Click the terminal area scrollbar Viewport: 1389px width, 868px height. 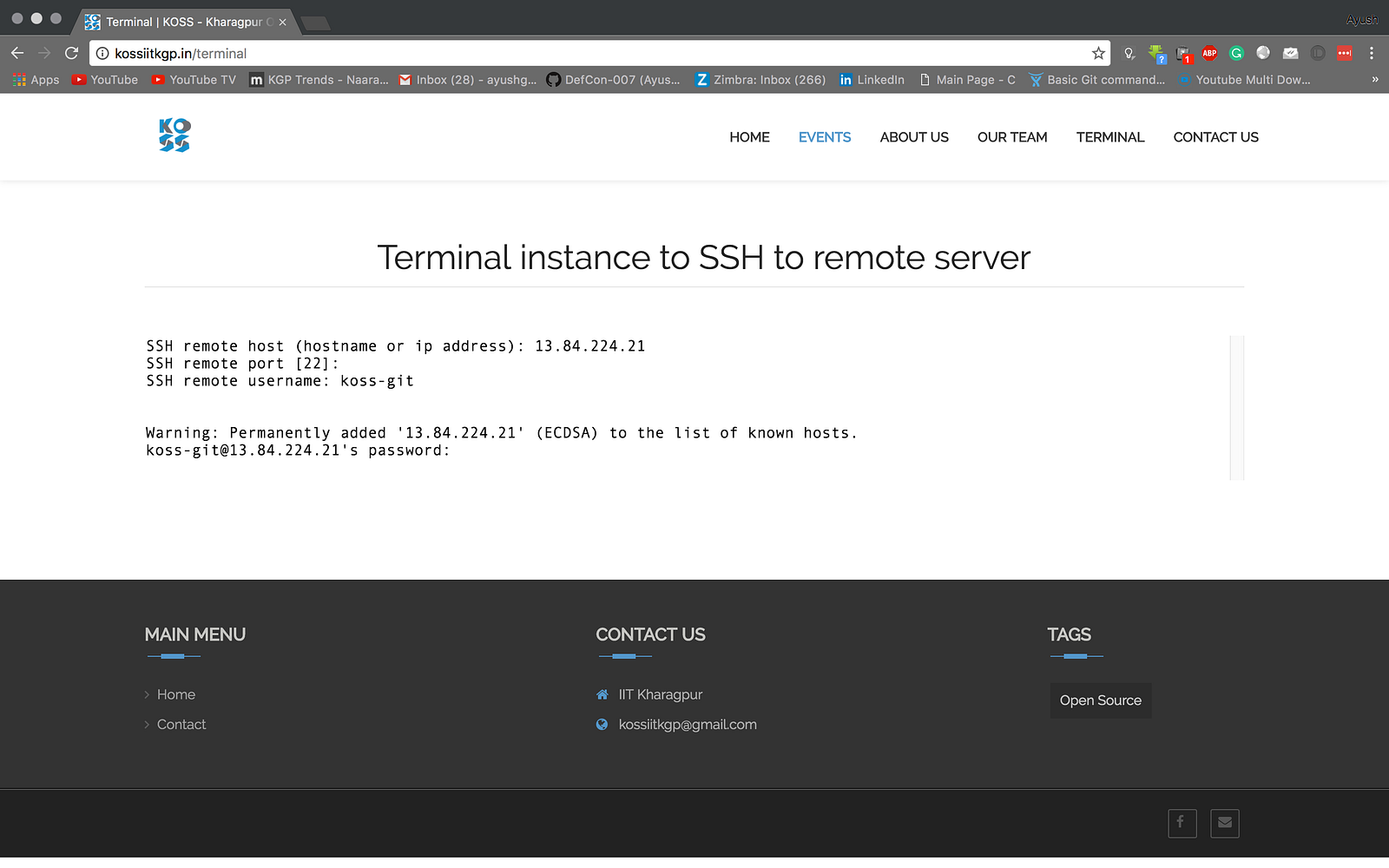pyautogui.click(x=1237, y=407)
